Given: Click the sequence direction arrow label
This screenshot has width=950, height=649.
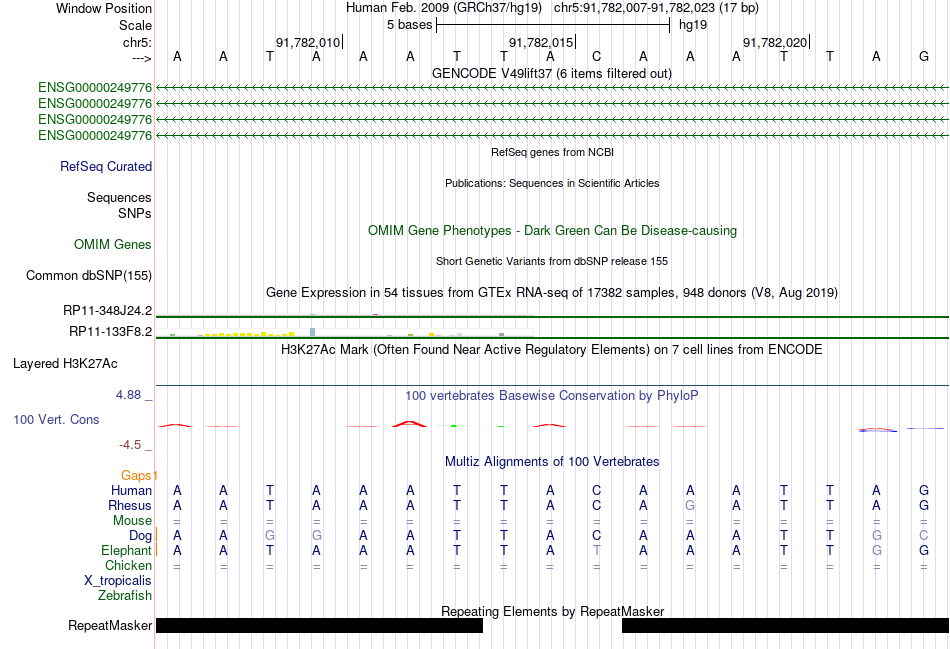Looking at the screenshot, I should [141, 58].
